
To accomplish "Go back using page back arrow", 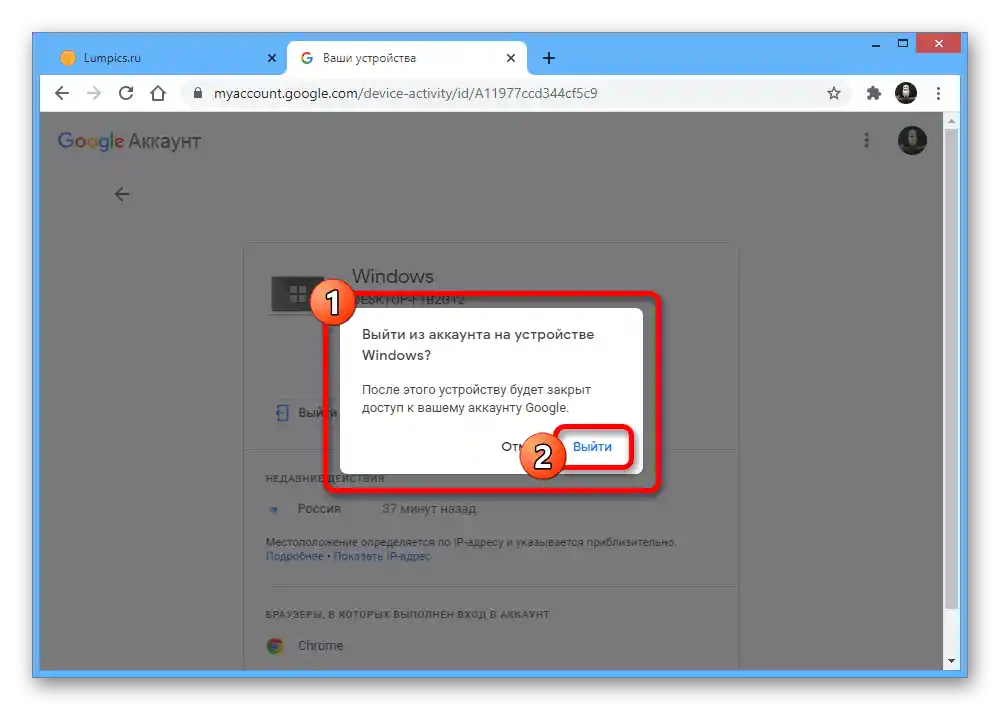I will pos(122,194).
